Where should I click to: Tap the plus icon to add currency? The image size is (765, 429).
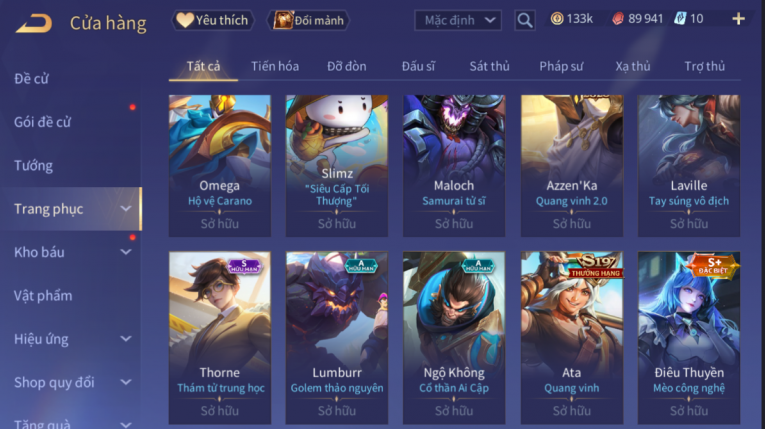click(739, 19)
